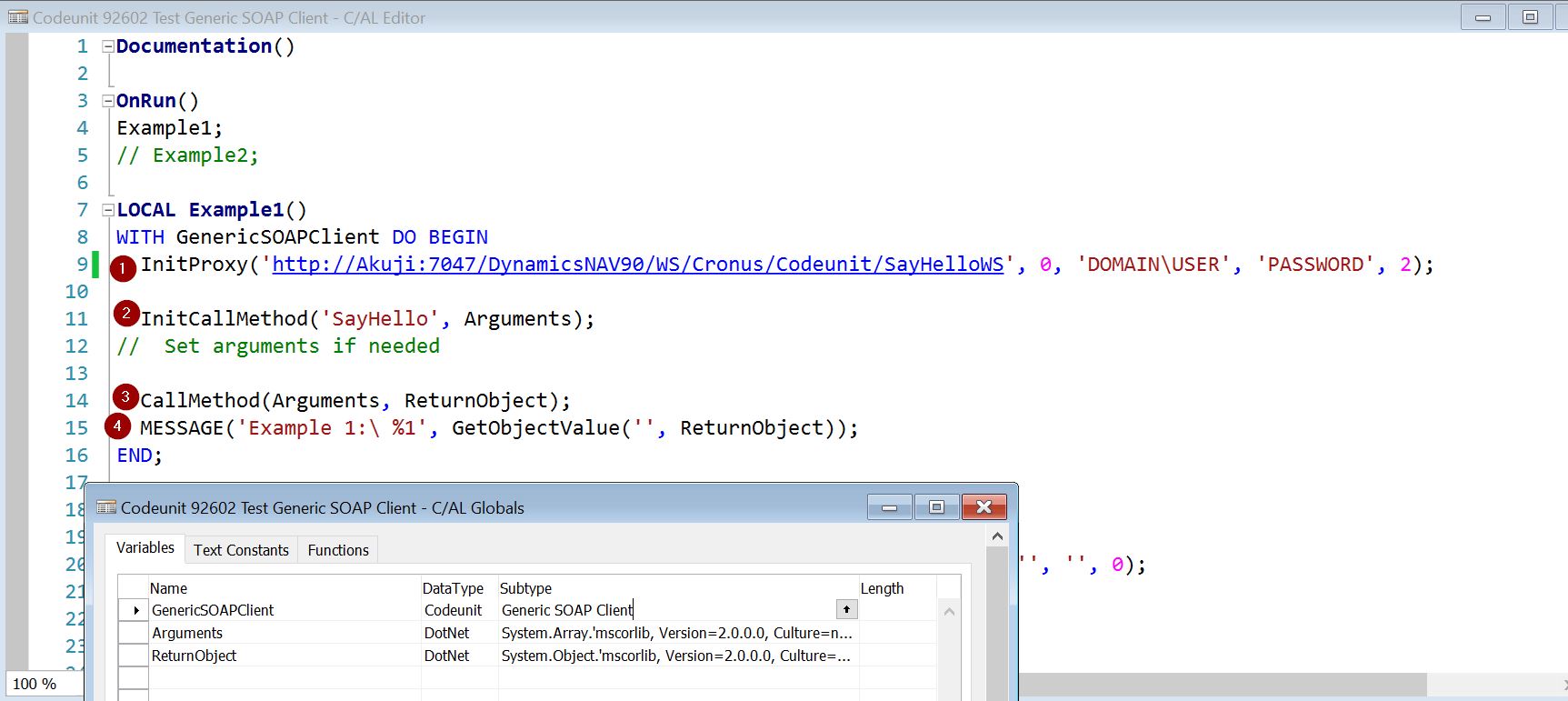
Task: Click the 'SayHello' string in InitCallMethod
Action: (380, 319)
